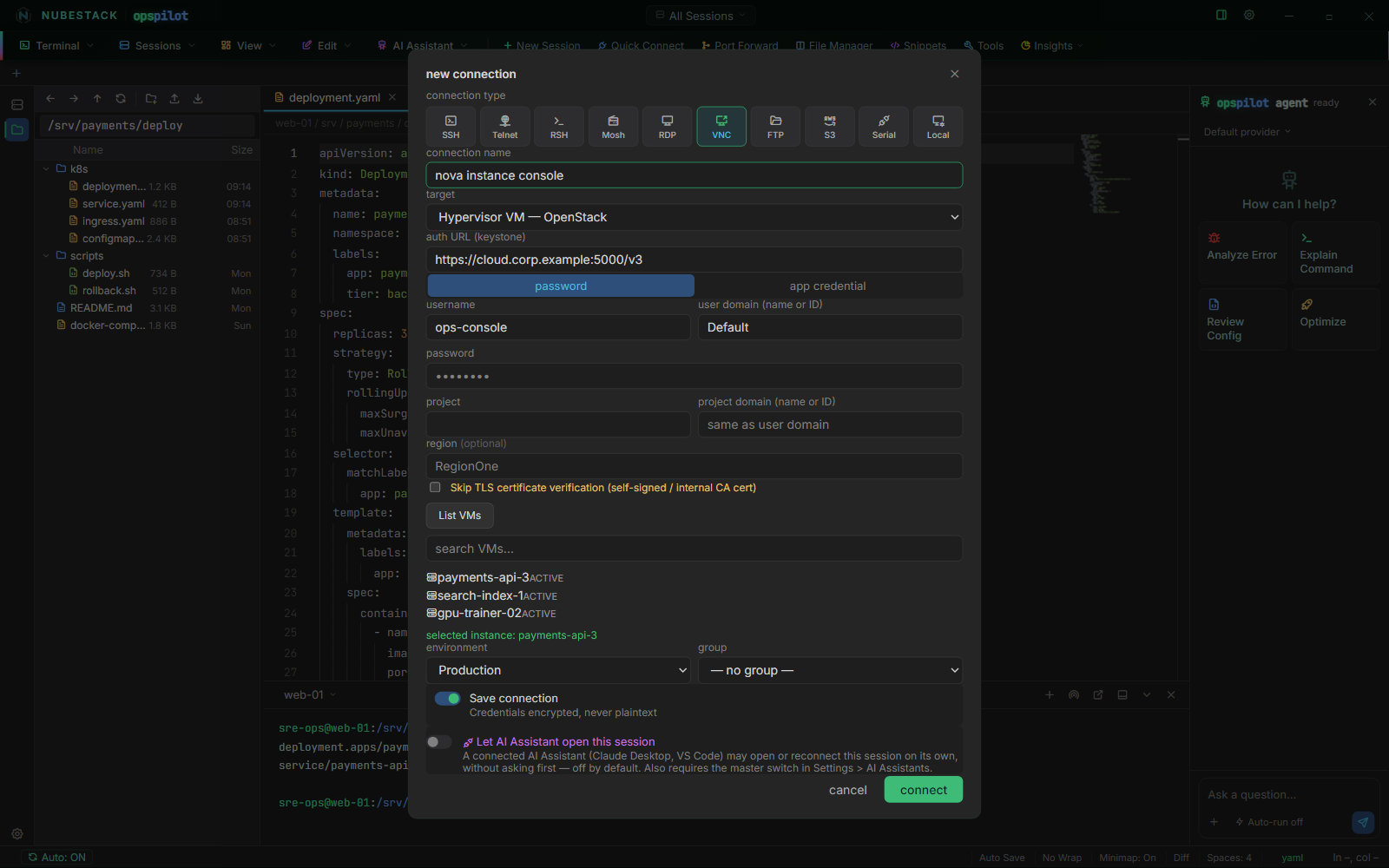Select RDP connection type
Screen dimensions: 1389x868
(x=668, y=127)
